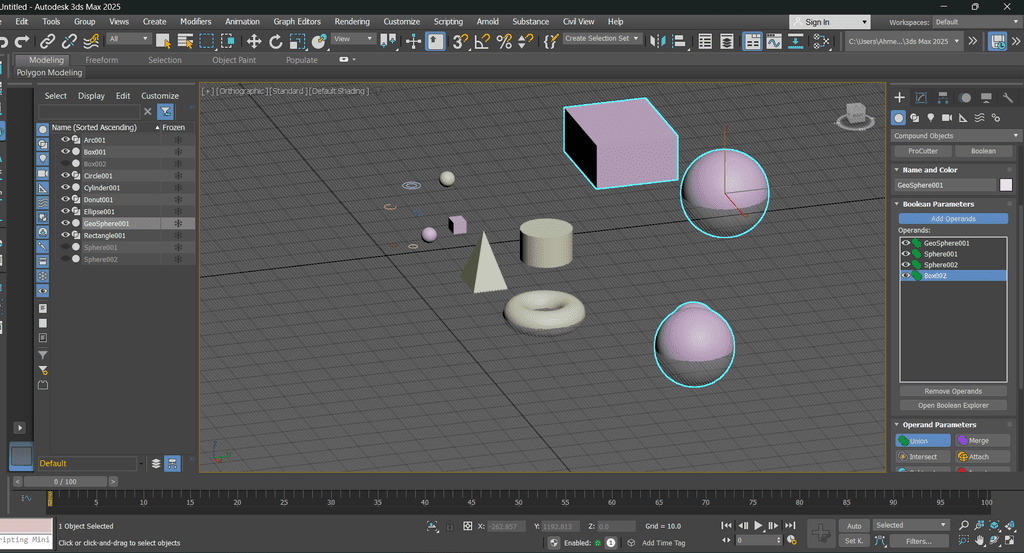The width and height of the screenshot is (1024, 553).
Task: Select the Intersect operation button
Action: pos(923,457)
